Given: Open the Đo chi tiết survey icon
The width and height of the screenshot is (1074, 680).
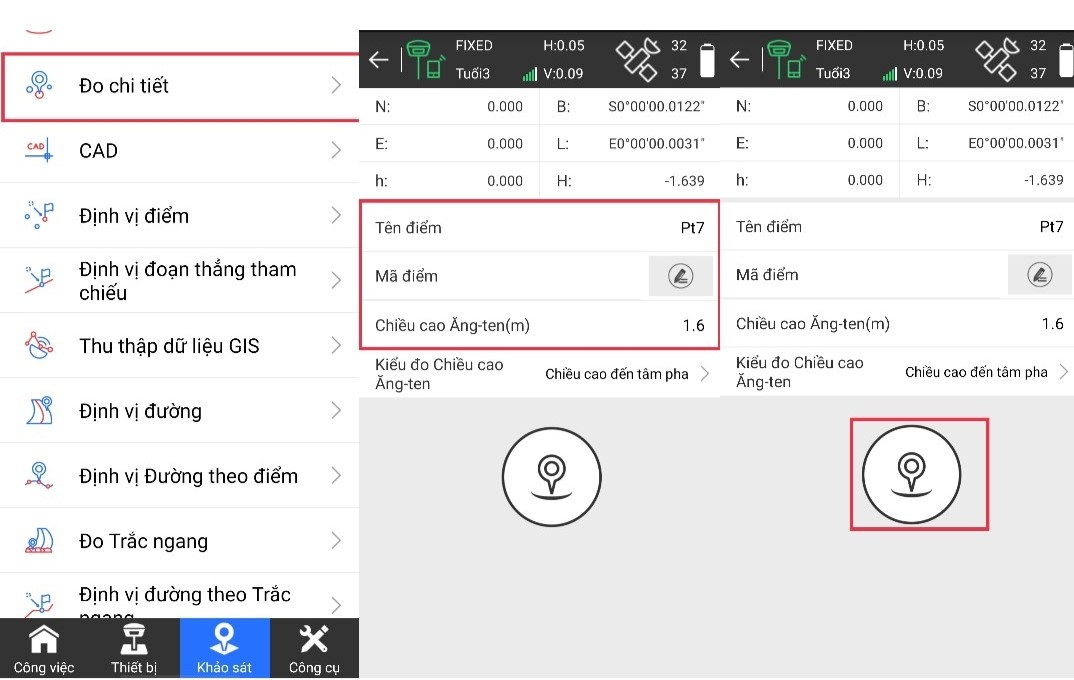Looking at the screenshot, I should [x=38, y=86].
